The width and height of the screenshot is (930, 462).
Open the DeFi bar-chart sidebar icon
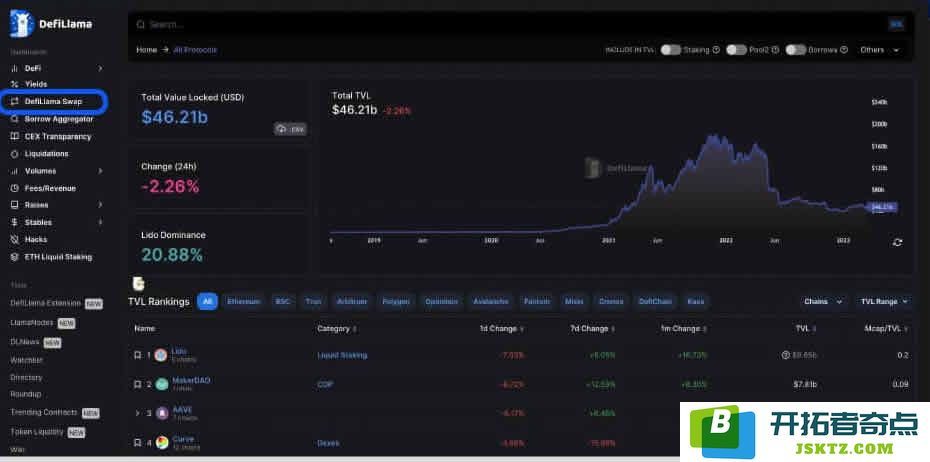[15, 69]
